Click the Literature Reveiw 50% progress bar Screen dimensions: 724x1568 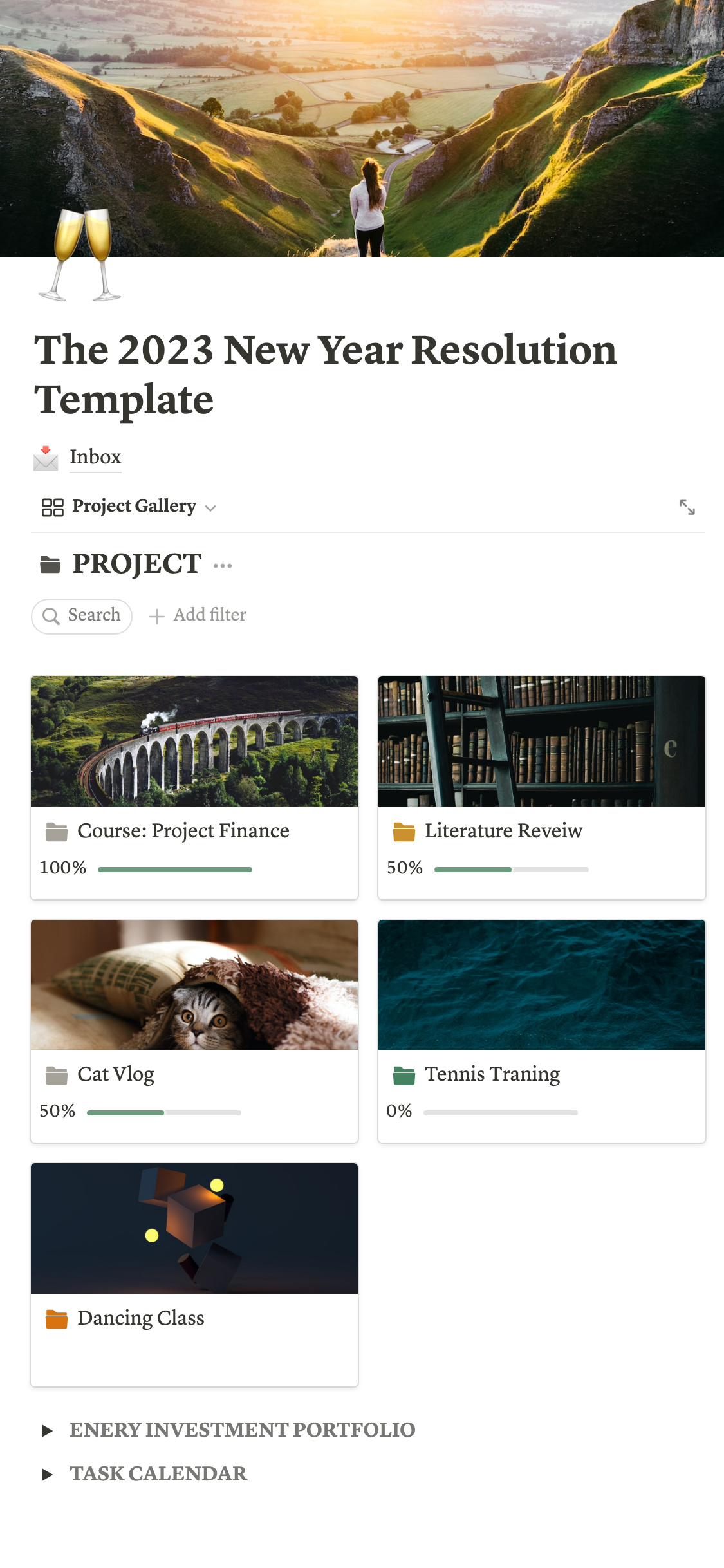pyautogui.click(x=511, y=870)
